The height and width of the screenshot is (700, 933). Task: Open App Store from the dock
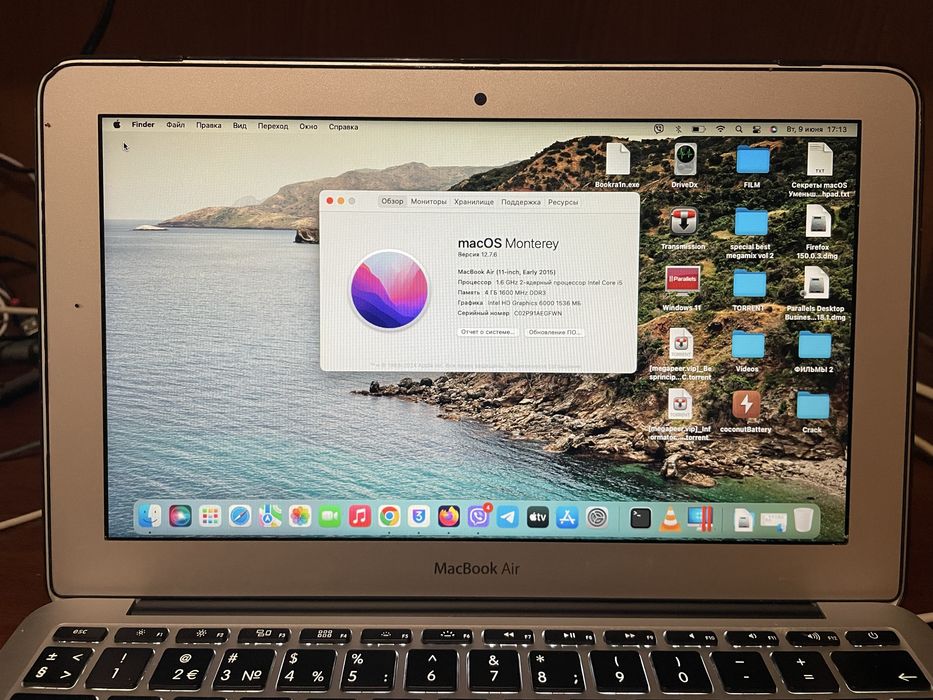[x=567, y=518]
